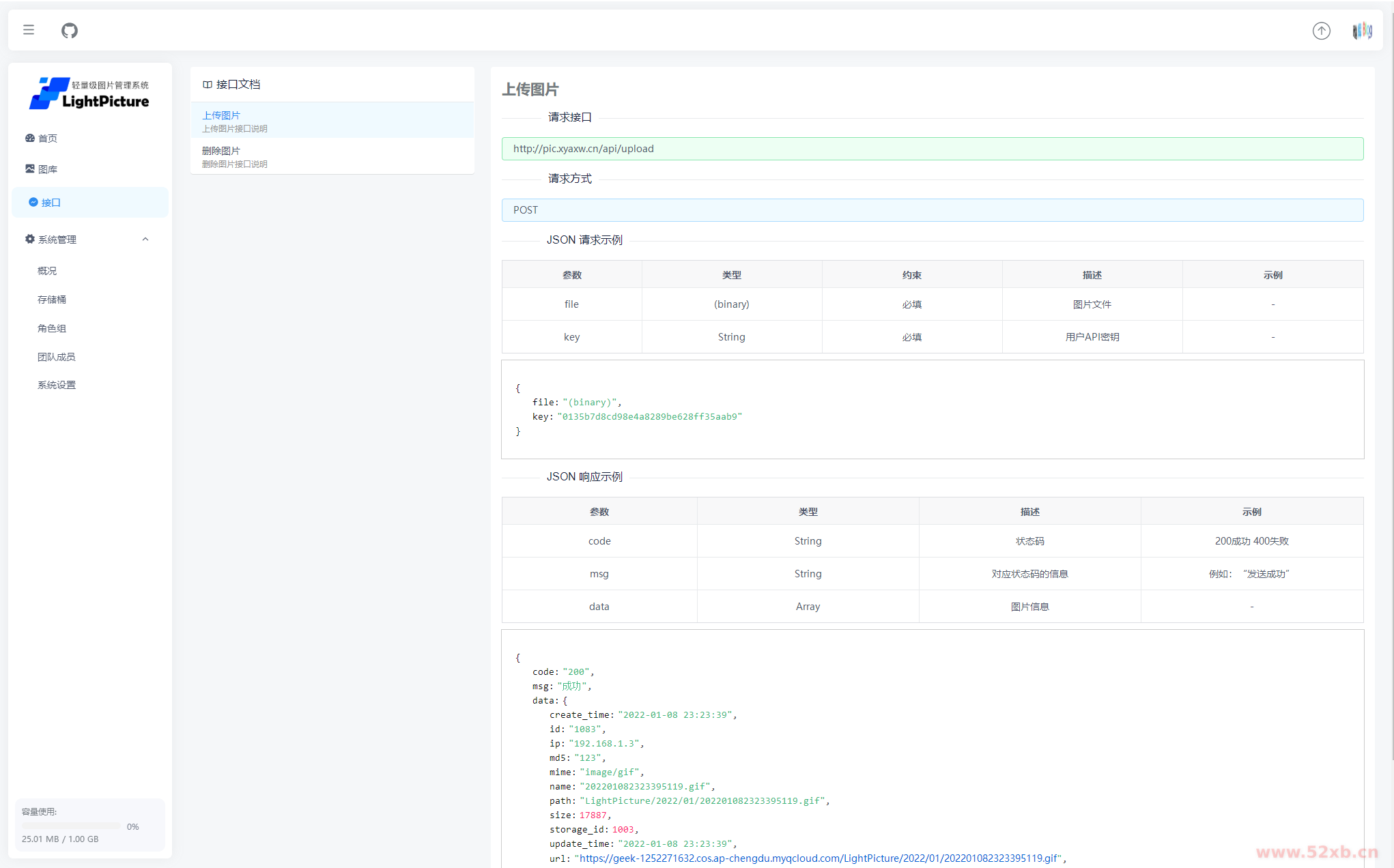Open the user avatar menu

pyautogui.click(x=1361, y=31)
